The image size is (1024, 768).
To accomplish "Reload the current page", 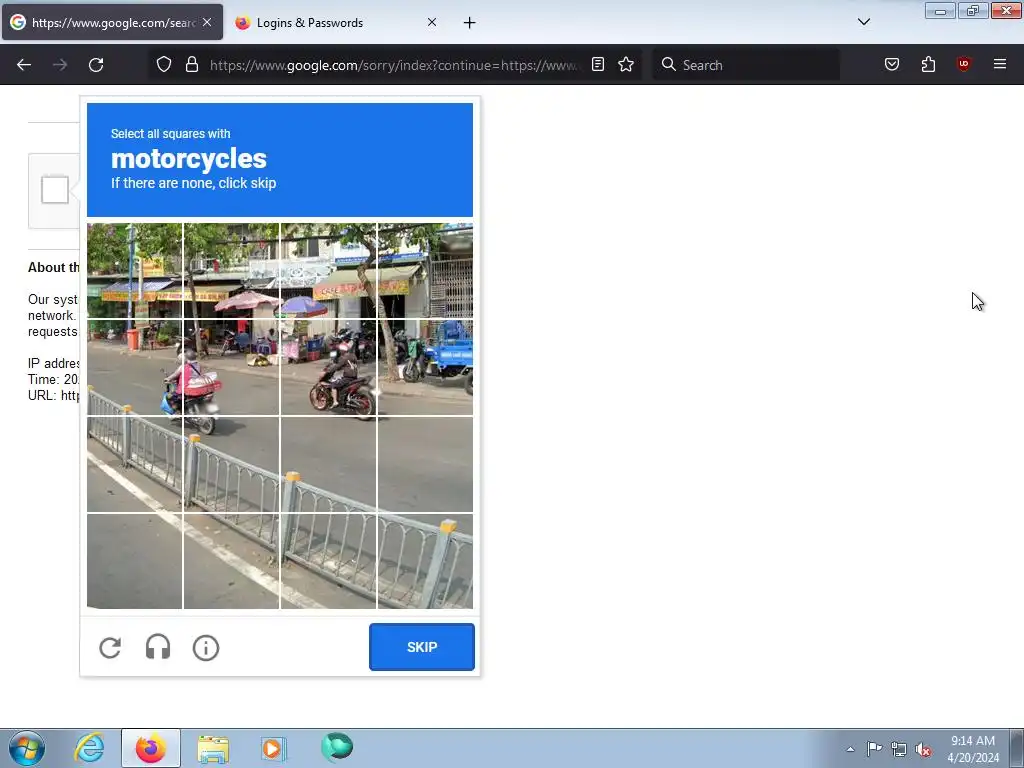I will pos(96,65).
